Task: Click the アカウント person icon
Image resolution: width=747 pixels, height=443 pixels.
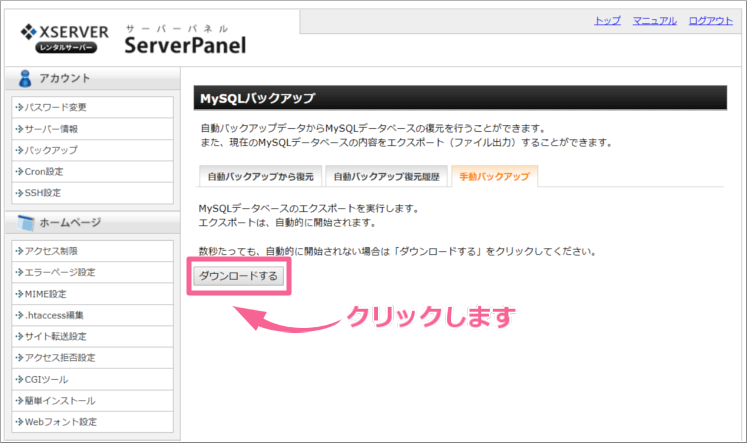Action: 25,78
